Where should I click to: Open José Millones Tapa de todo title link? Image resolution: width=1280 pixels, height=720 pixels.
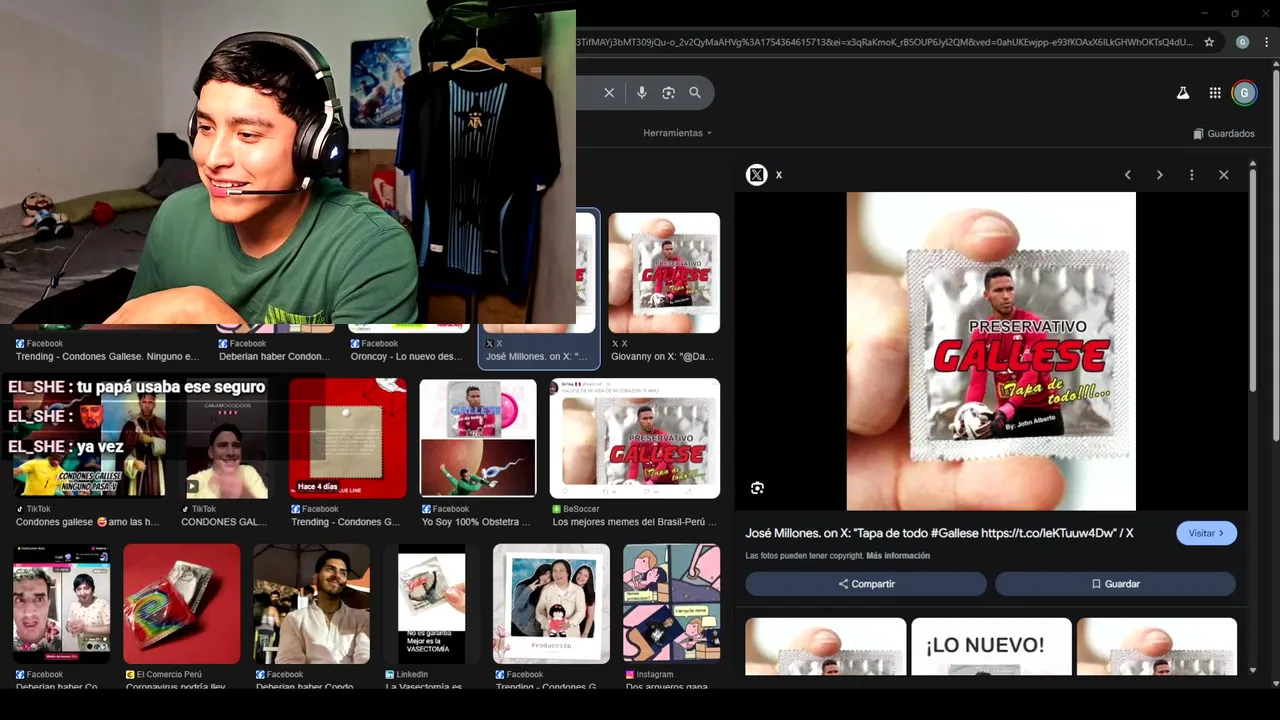click(x=939, y=533)
